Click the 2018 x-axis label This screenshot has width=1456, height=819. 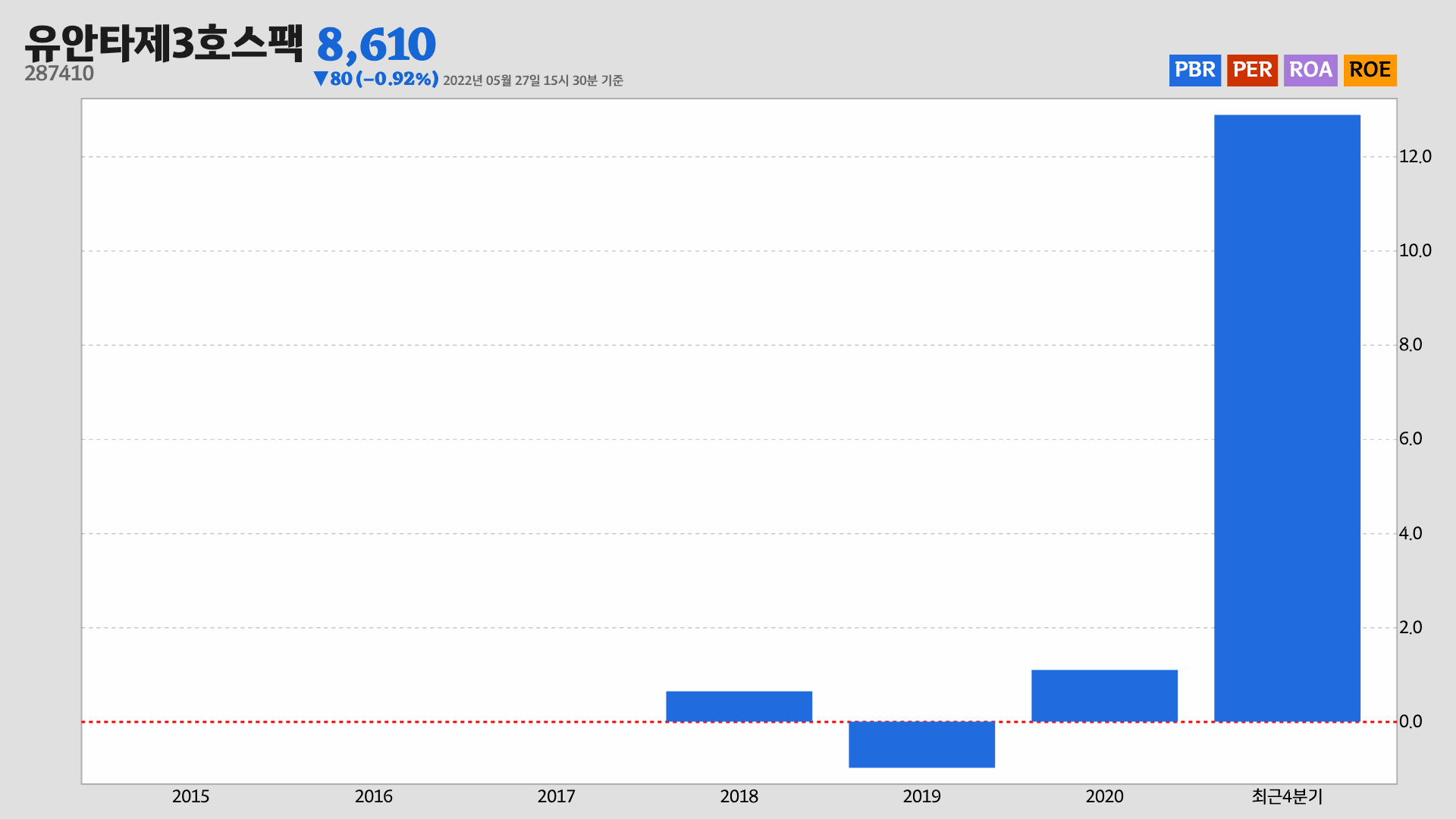(739, 796)
